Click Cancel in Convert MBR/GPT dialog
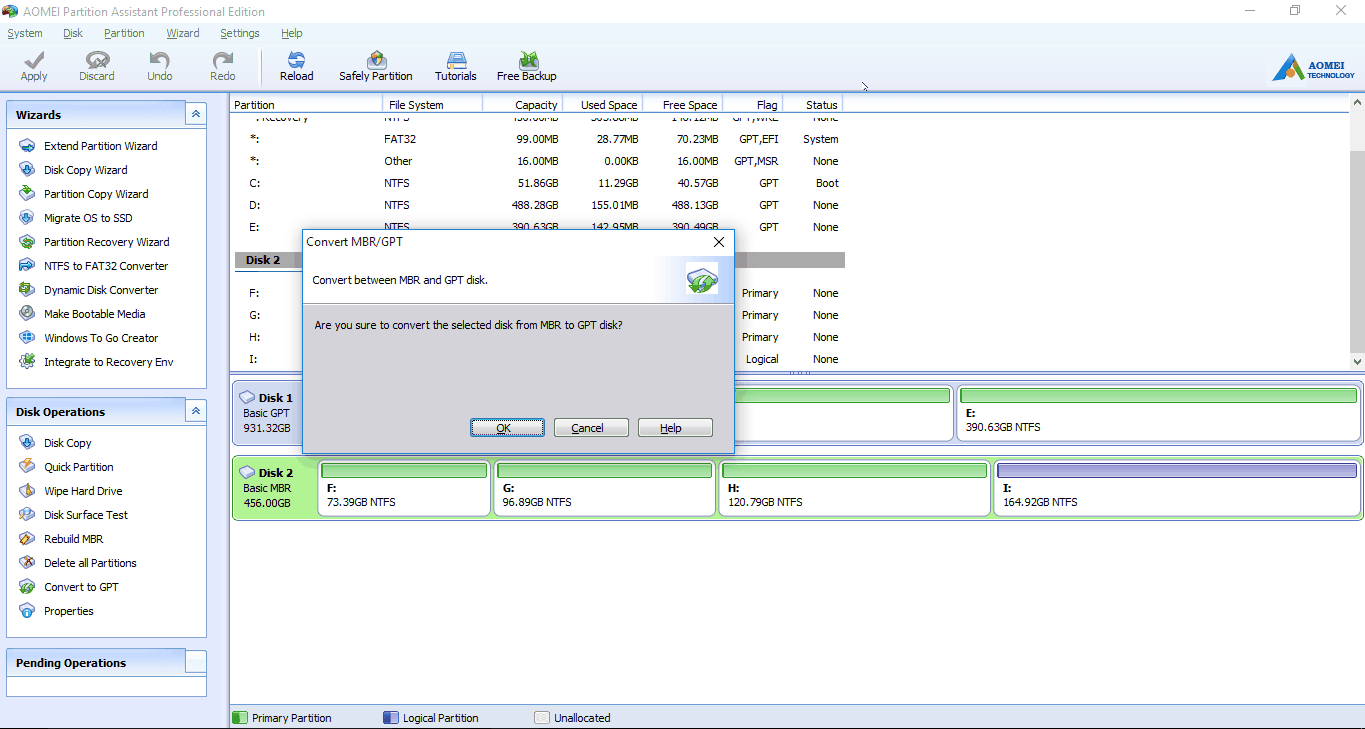This screenshot has width=1365, height=729. click(x=591, y=428)
